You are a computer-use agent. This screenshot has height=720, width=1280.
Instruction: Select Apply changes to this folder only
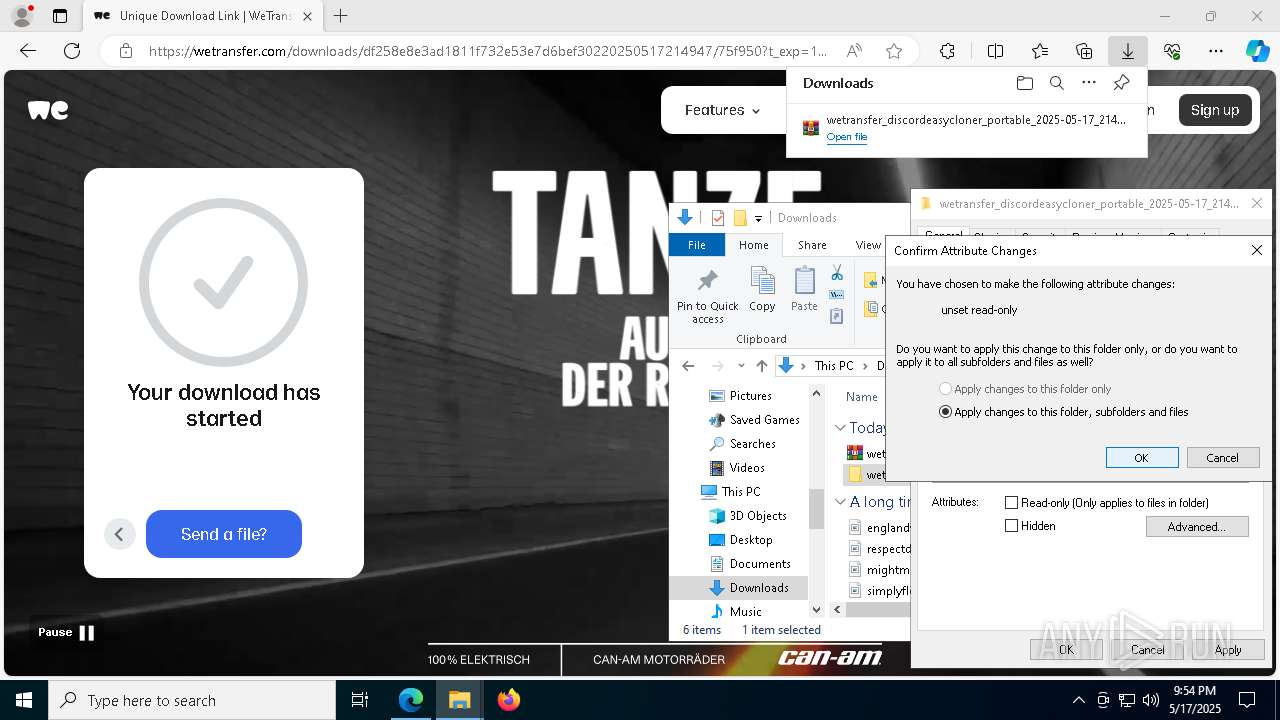1025,389
